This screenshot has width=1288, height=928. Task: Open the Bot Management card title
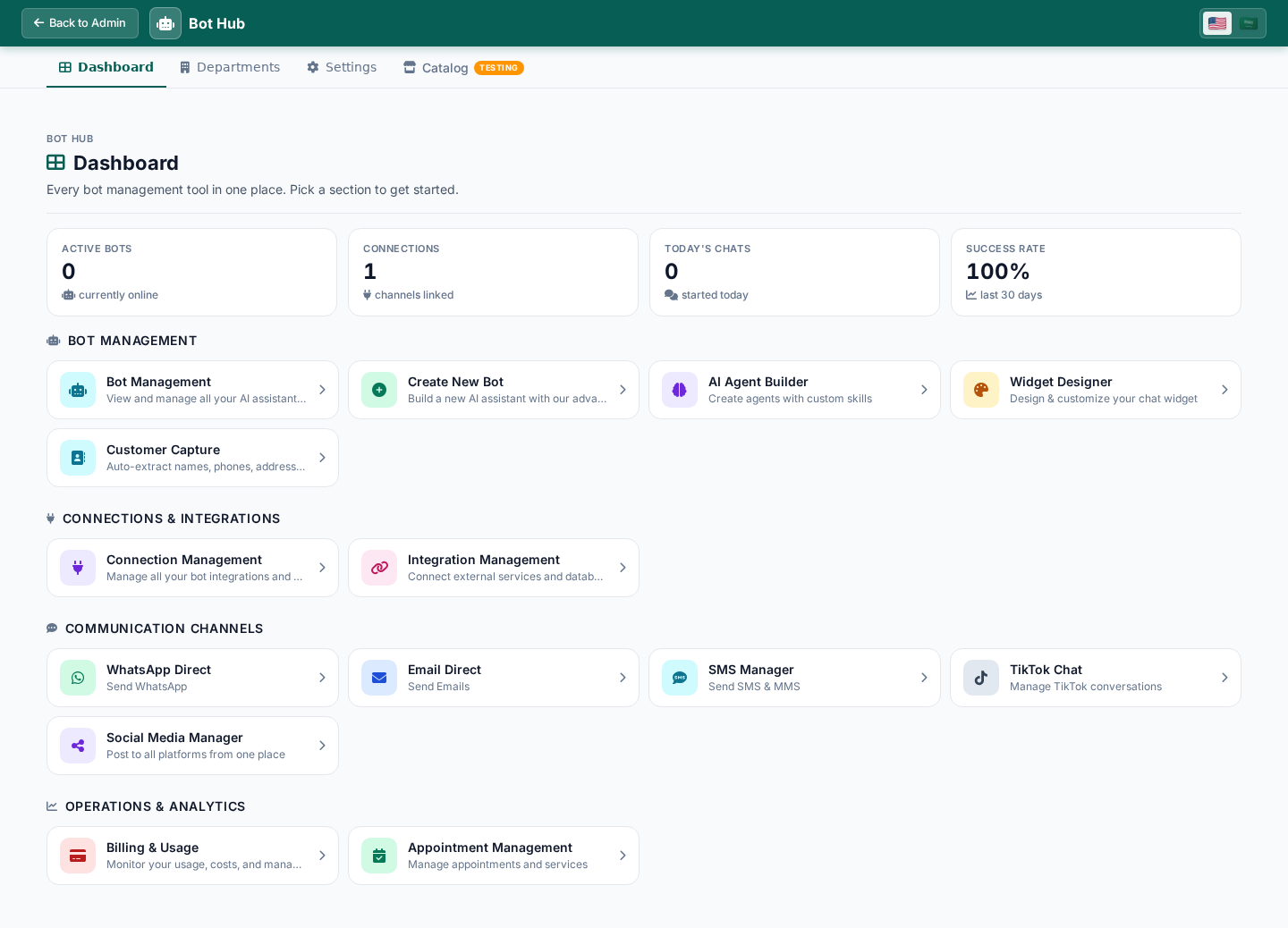(158, 382)
